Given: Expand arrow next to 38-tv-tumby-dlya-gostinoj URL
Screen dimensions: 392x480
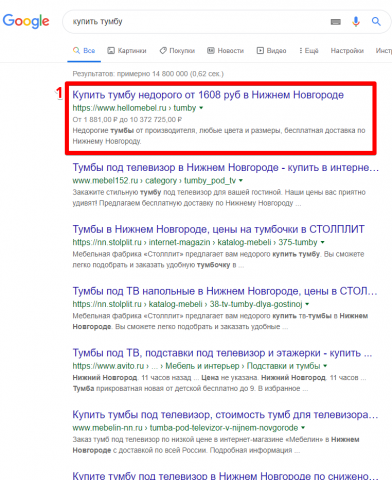Looking at the screenshot, I should click(307, 304).
